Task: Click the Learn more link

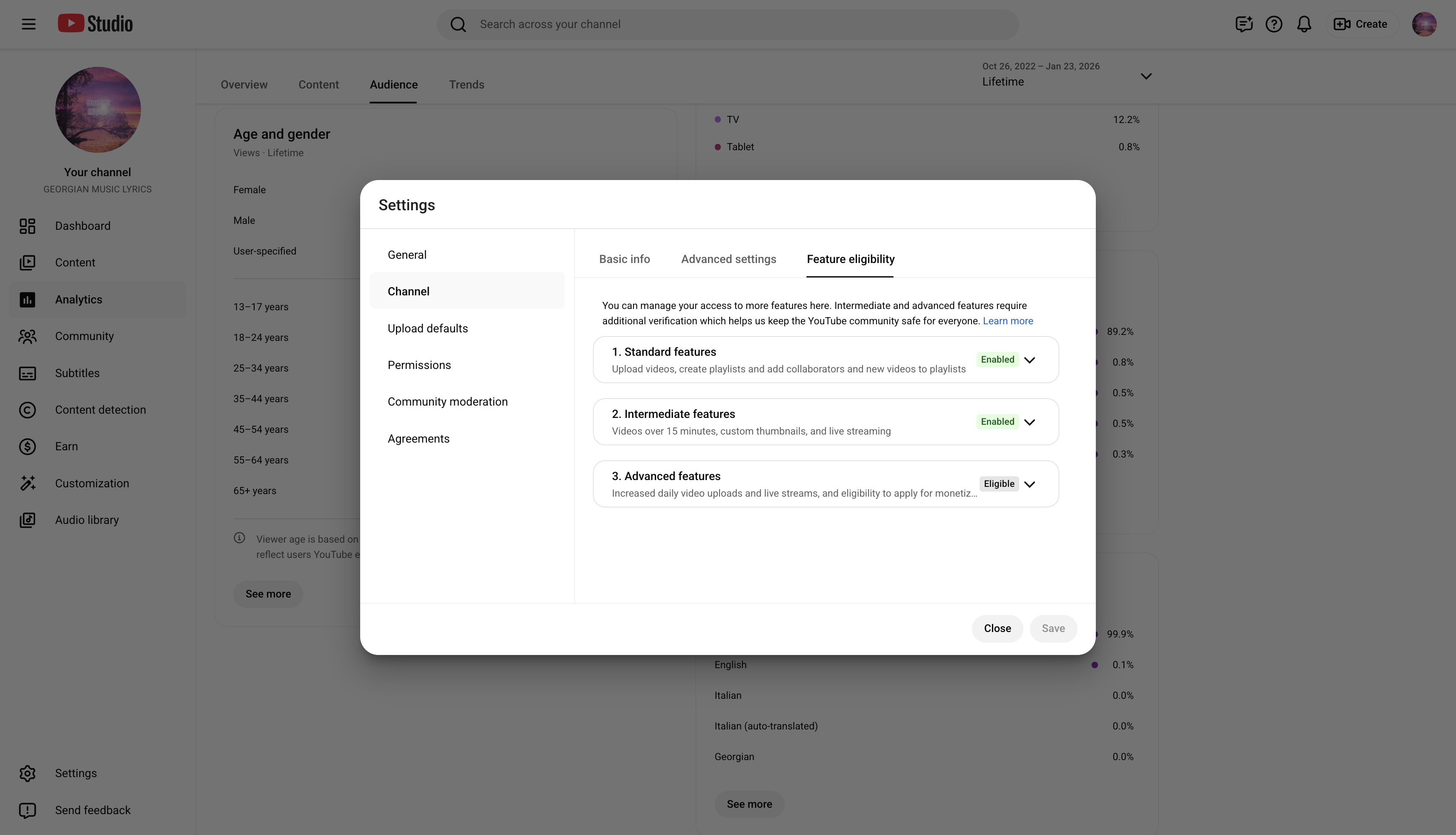Action: coord(1007,321)
